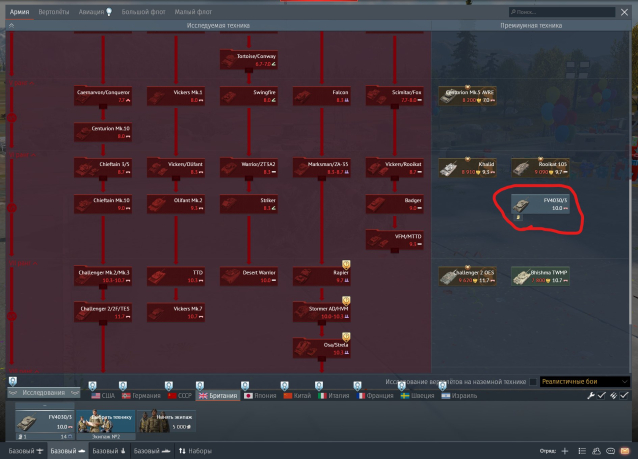Switch to the Вертолёты tab
Image resolution: width=638 pixels, height=459 pixels.
coord(52,11)
